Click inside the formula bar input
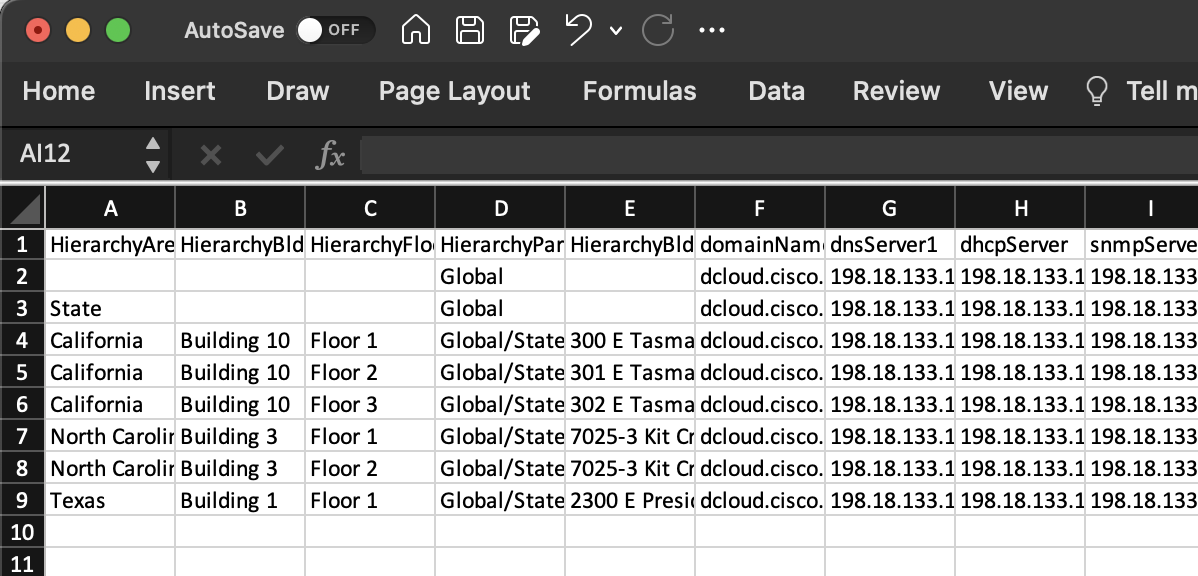 coord(770,154)
